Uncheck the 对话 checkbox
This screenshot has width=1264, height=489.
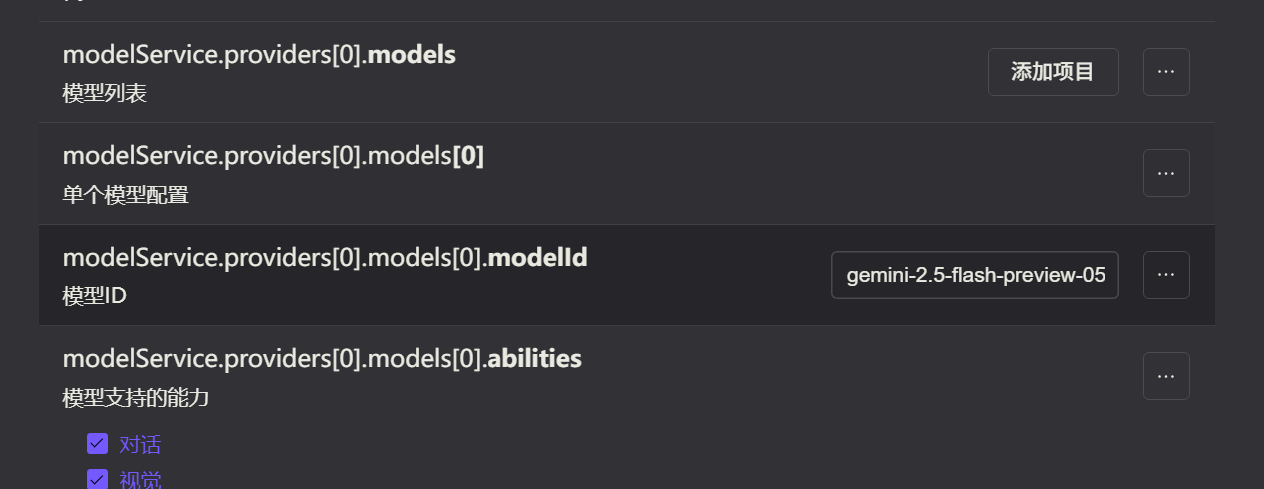[97, 444]
